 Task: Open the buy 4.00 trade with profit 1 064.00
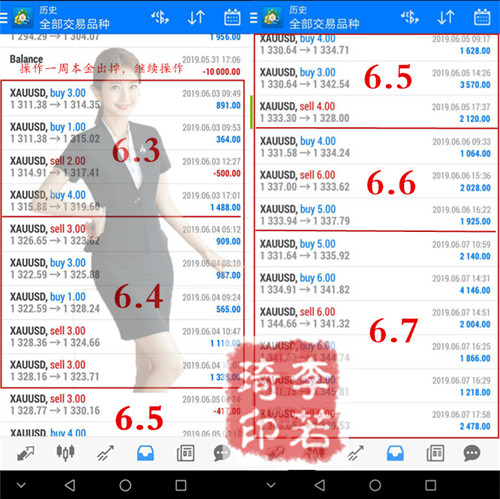click(376, 147)
